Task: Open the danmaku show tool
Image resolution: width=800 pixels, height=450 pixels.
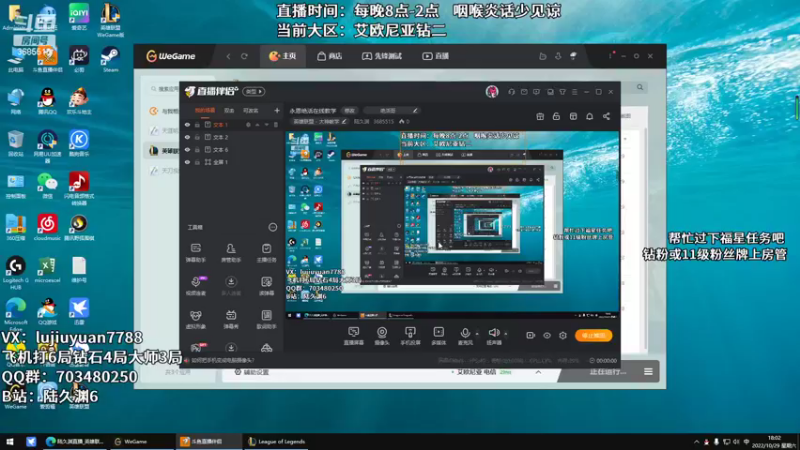Action: 231,320
